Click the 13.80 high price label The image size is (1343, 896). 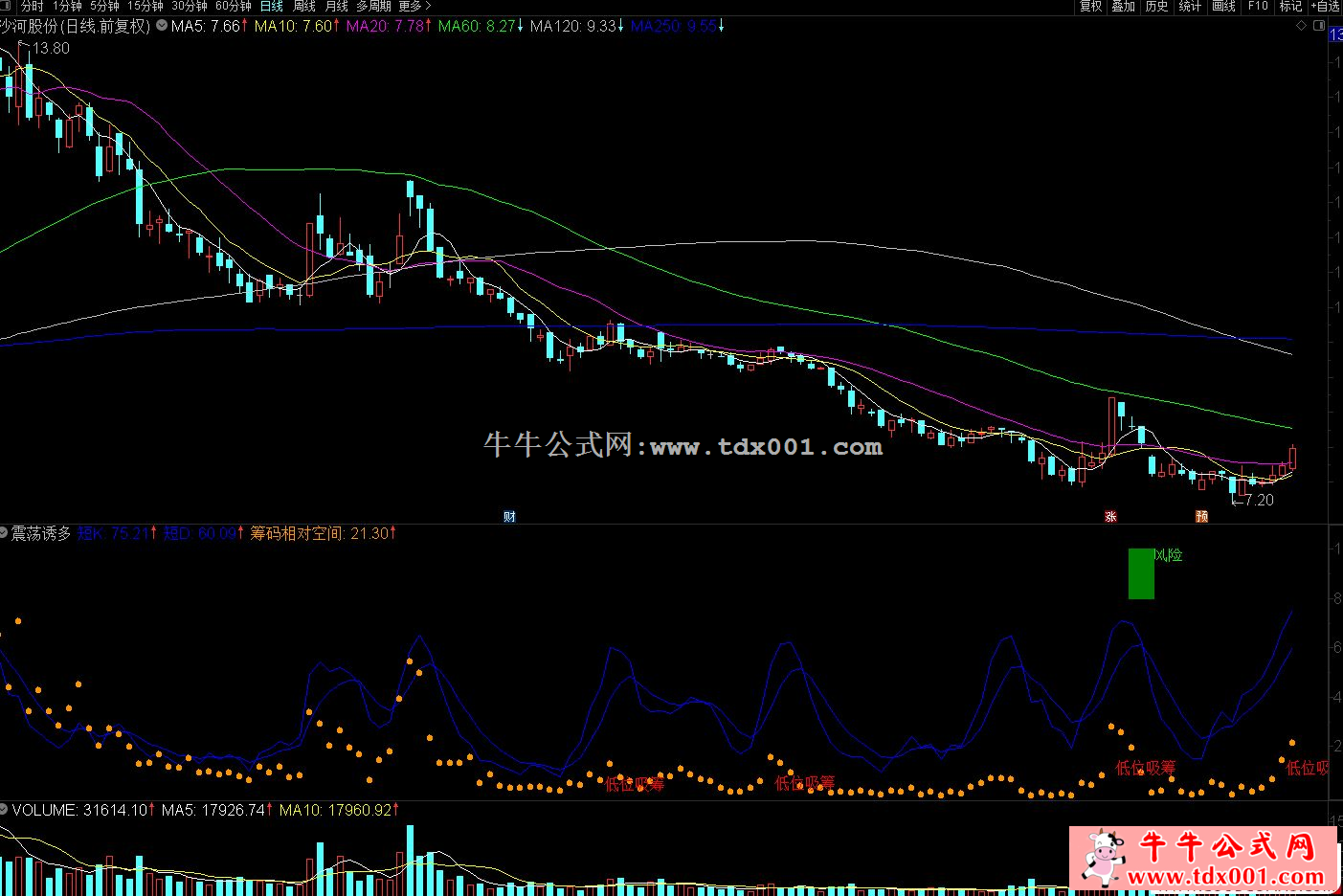coord(50,48)
